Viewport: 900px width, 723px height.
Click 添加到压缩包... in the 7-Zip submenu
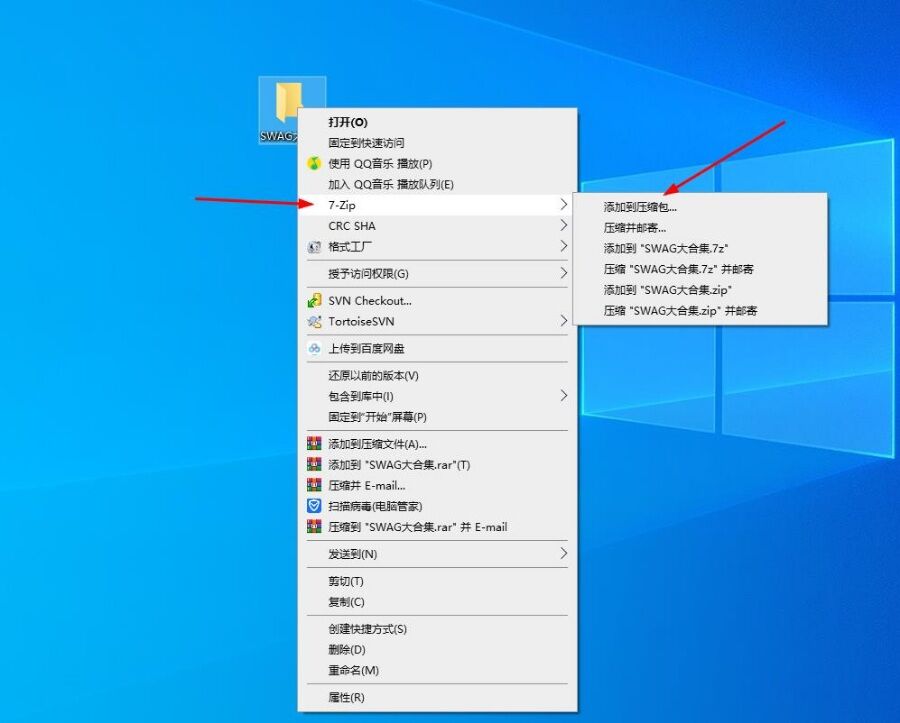[x=700, y=207]
